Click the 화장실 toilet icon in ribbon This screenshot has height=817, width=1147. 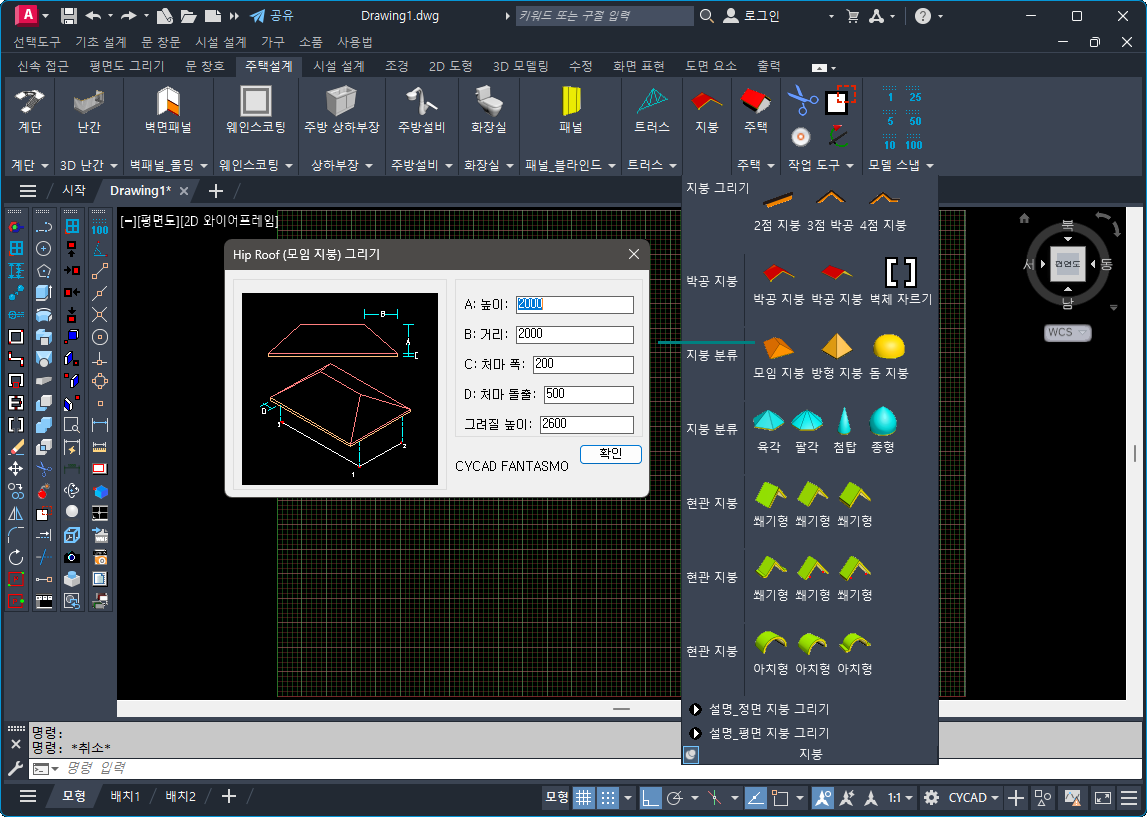pyautogui.click(x=489, y=109)
